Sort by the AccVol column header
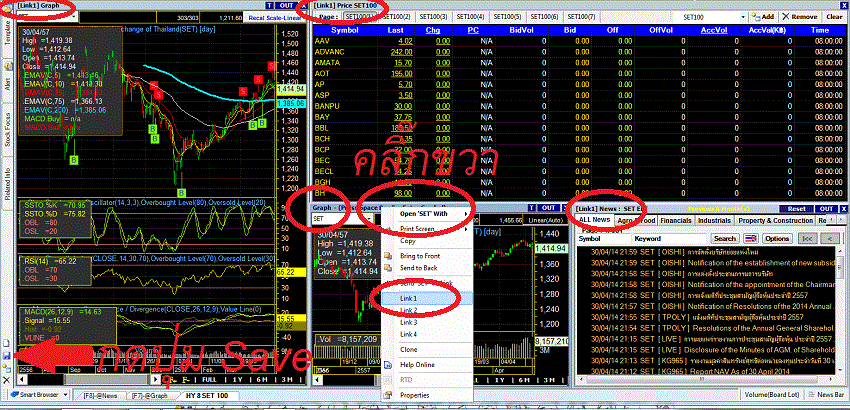Viewport: 850px width, 410px height. [x=713, y=30]
